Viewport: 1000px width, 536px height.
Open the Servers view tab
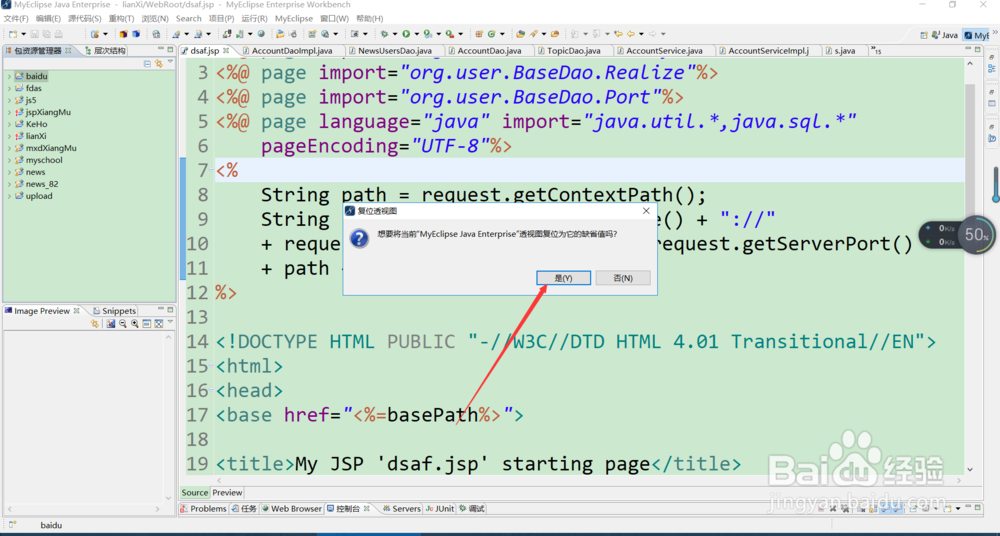click(x=401, y=509)
